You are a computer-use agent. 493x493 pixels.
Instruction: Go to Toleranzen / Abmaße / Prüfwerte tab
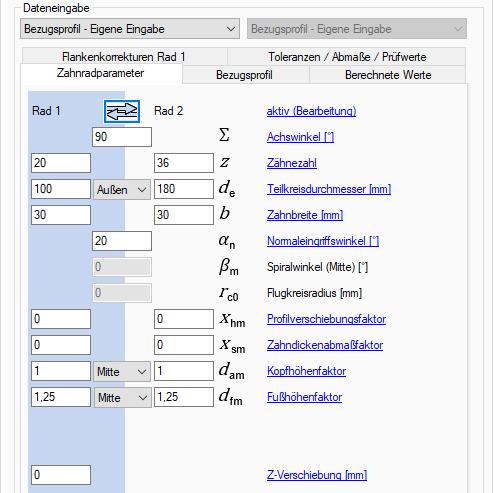pyautogui.click(x=347, y=56)
